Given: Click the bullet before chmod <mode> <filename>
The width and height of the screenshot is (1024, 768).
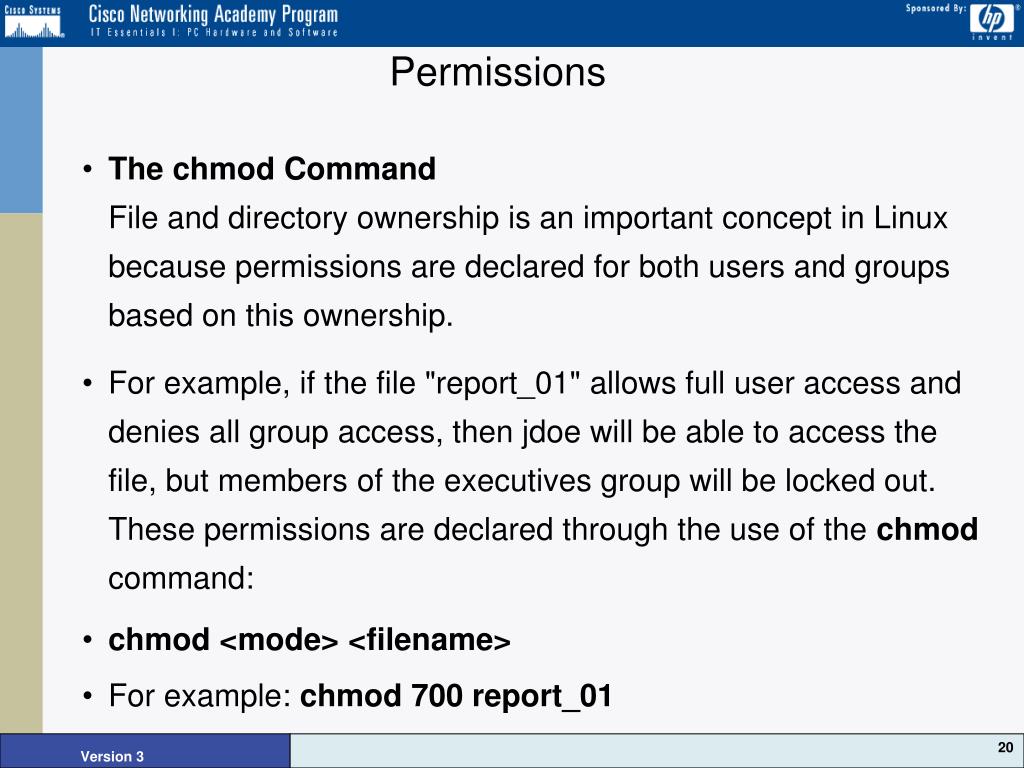Looking at the screenshot, I should click(x=89, y=641).
